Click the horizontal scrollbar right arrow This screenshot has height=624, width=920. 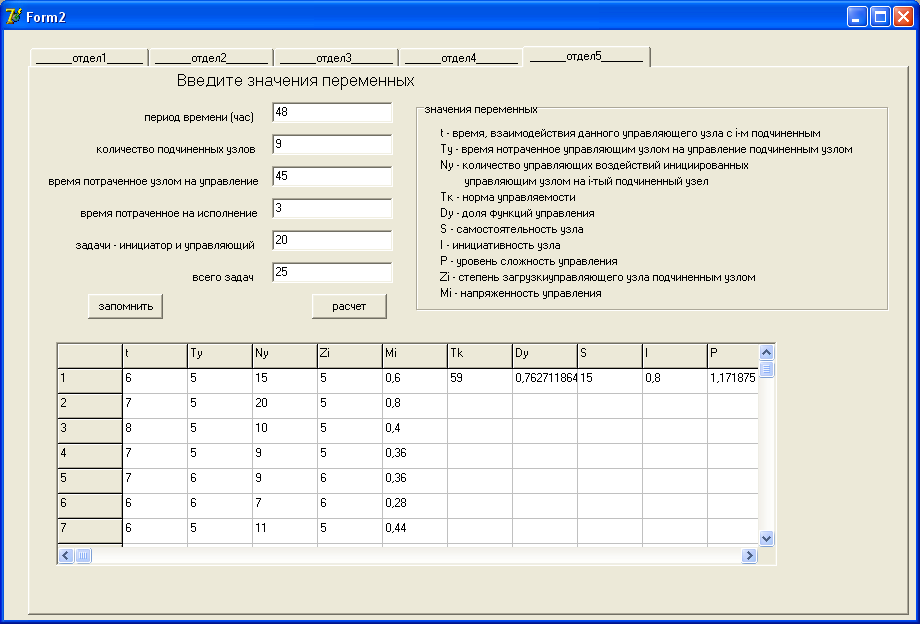pos(749,555)
